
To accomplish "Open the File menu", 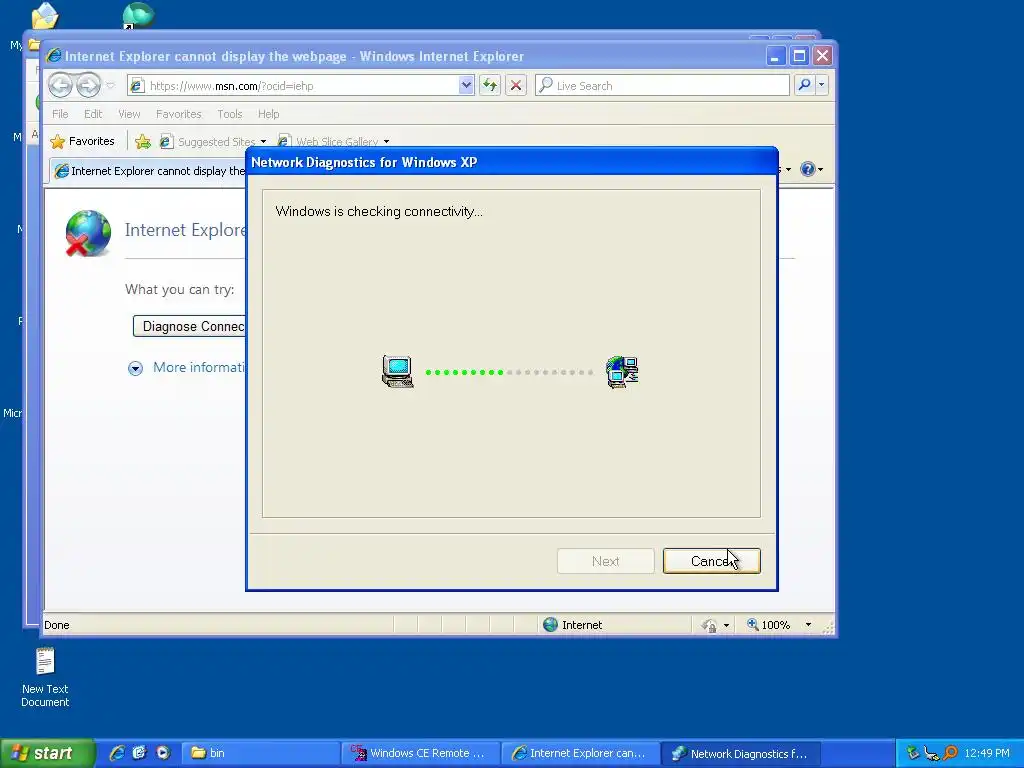I will coord(60,114).
